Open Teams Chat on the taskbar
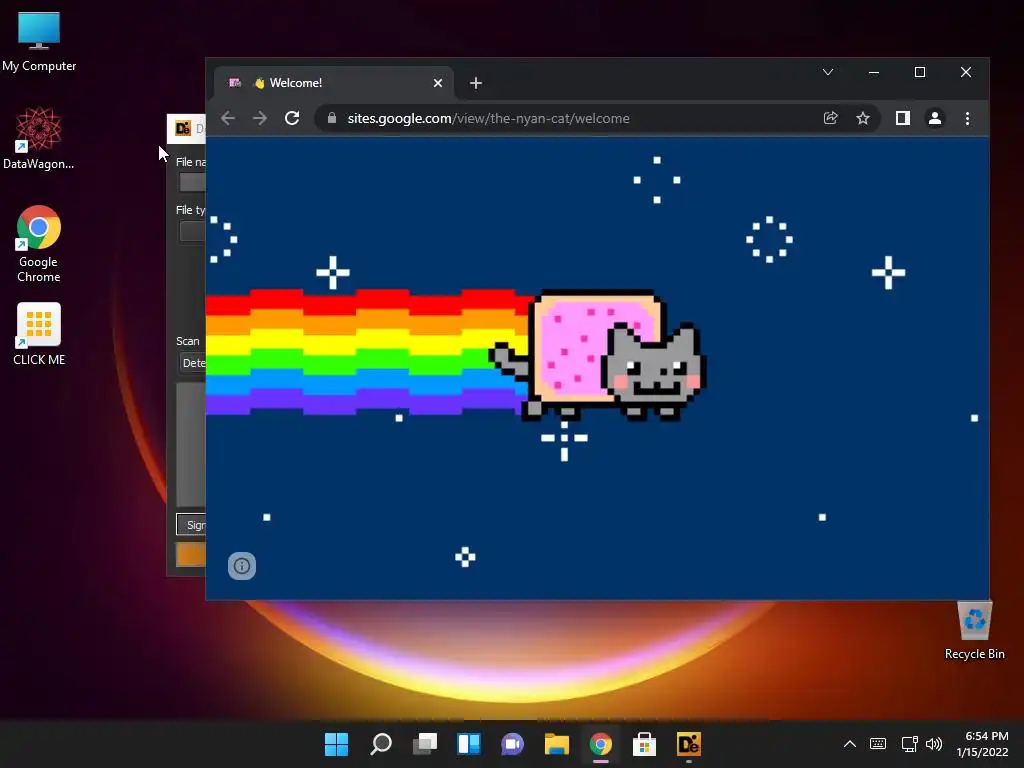Screen dimensions: 1024x768 point(513,744)
